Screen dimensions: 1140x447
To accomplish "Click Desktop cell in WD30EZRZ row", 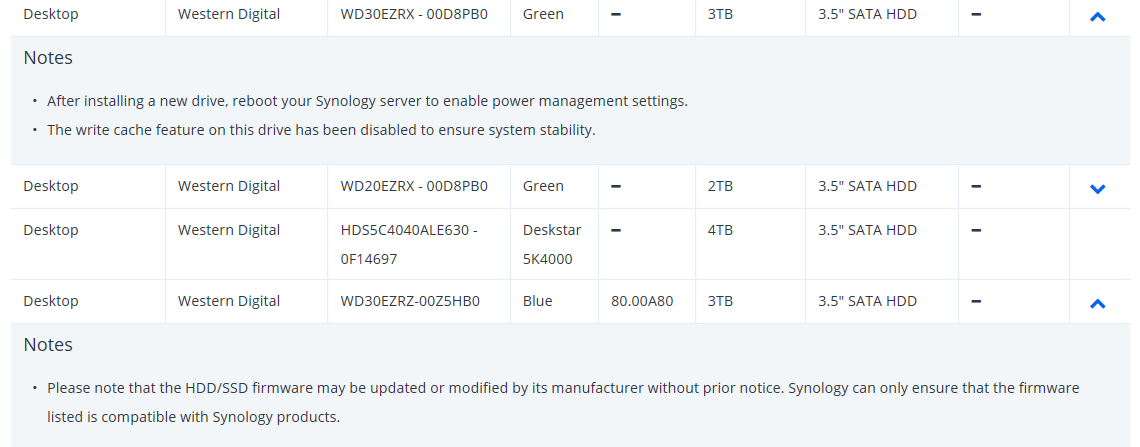I will [x=51, y=301].
